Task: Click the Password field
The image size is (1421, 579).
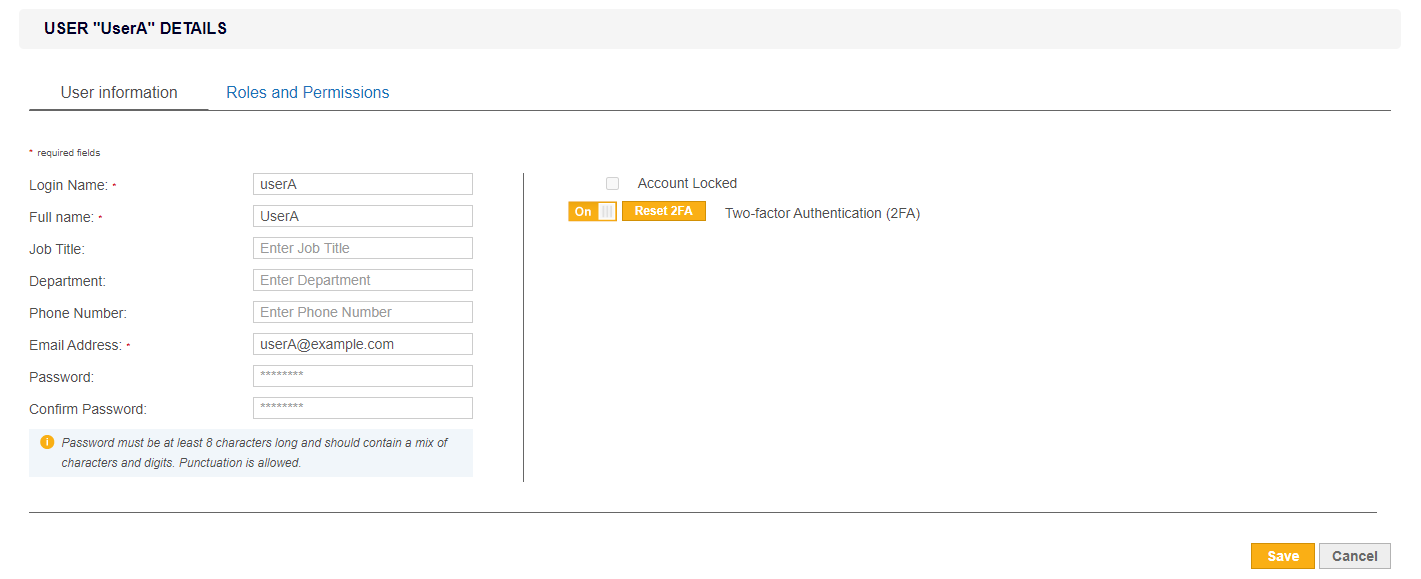Action: (362, 375)
